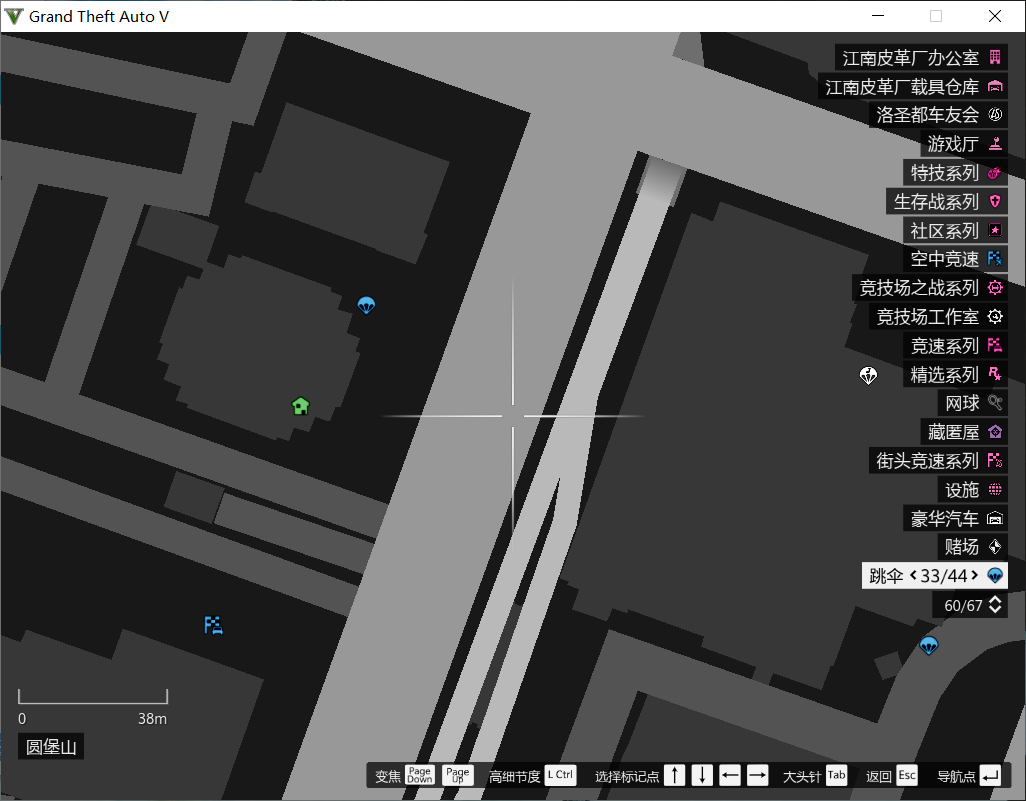1026x801 pixels.
Task: Click the 竞技场工作室 gear icon
Action: click(x=995, y=317)
